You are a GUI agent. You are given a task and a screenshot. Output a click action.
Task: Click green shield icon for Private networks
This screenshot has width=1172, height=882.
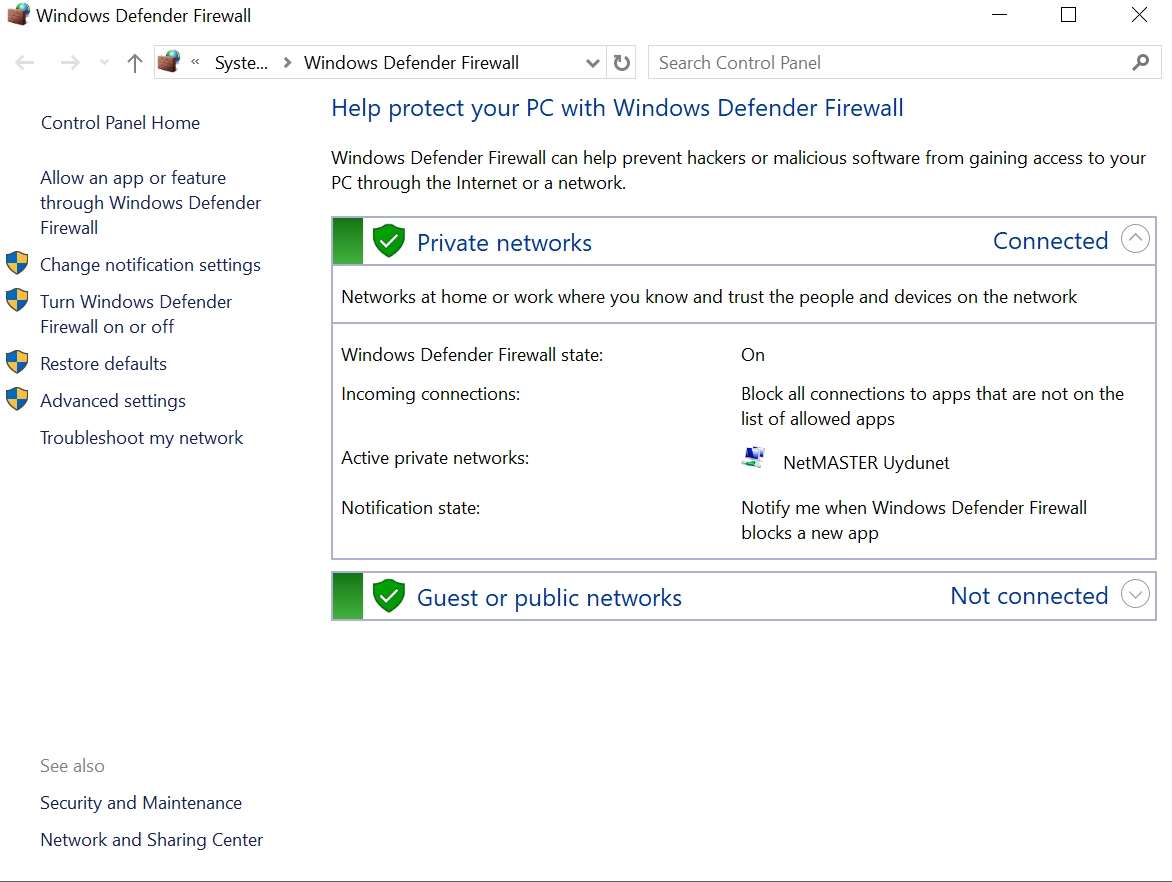(389, 241)
